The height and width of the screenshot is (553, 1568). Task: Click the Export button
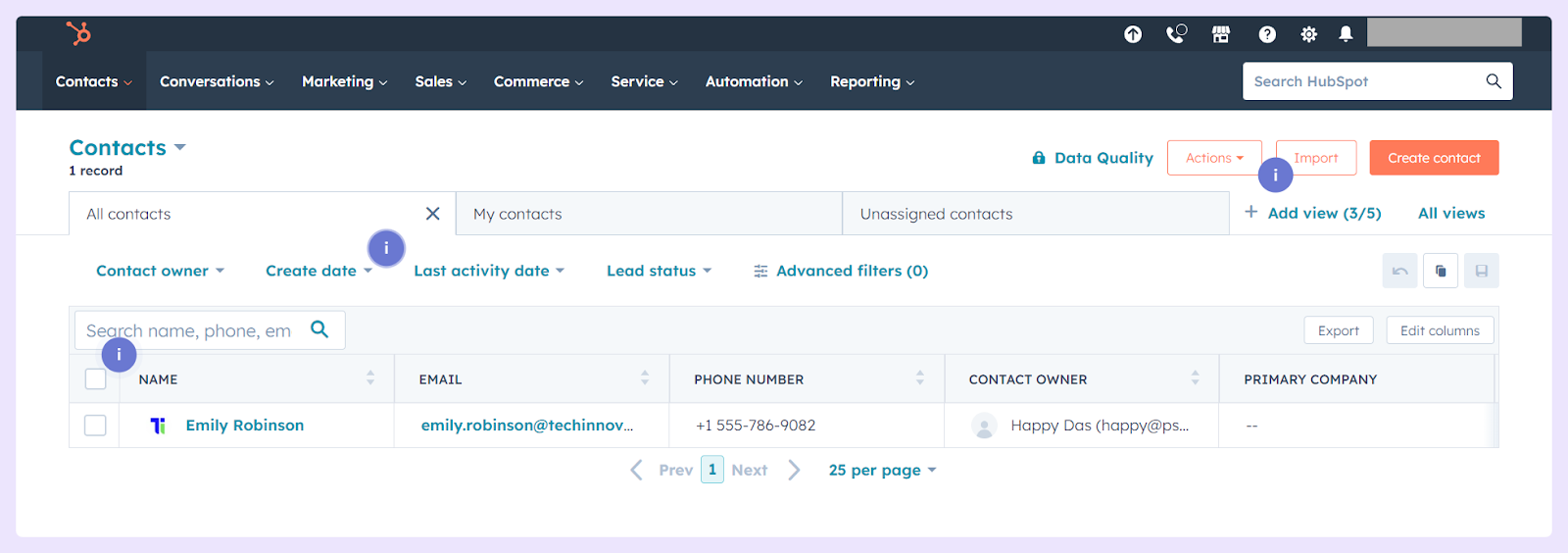(x=1339, y=330)
